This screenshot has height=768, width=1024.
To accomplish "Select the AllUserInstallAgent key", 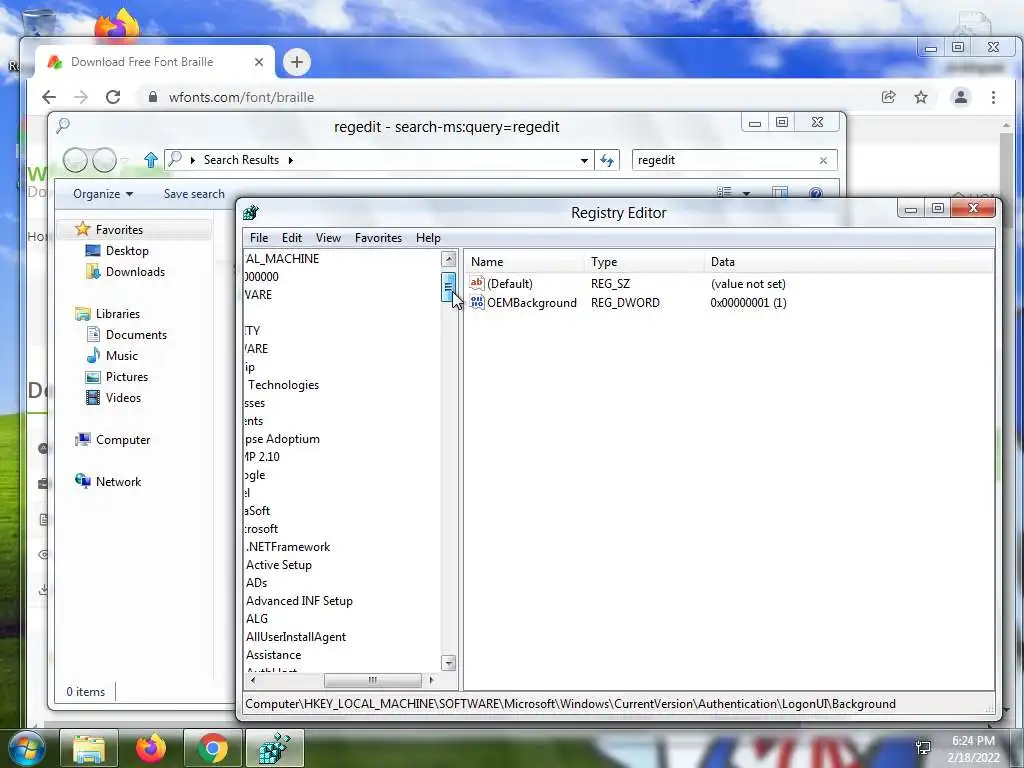I will (296, 637).
